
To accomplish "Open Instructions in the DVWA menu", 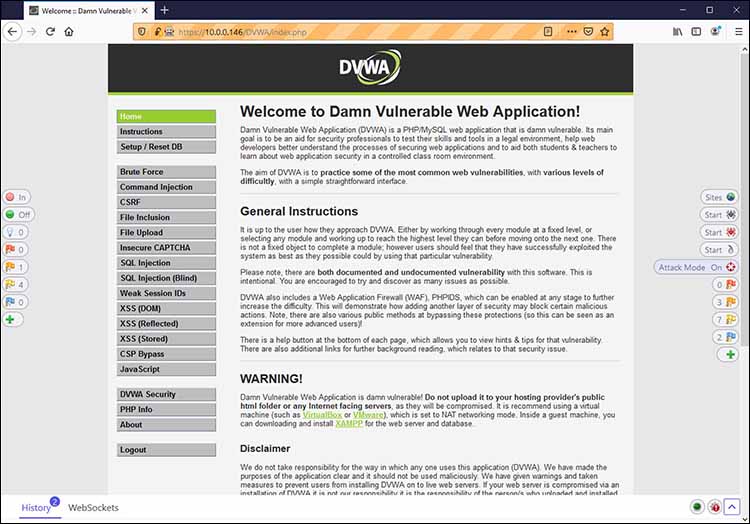I will (x=166, y=131).
